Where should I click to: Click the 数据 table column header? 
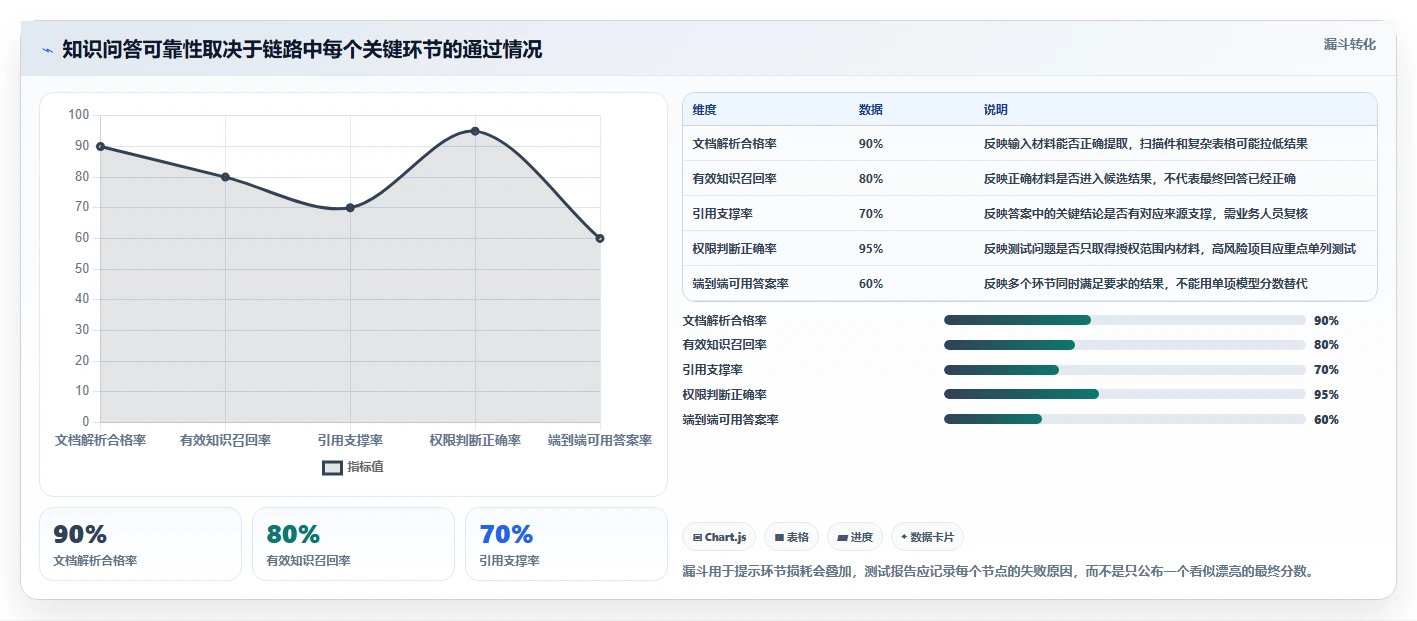coord(871,110)
